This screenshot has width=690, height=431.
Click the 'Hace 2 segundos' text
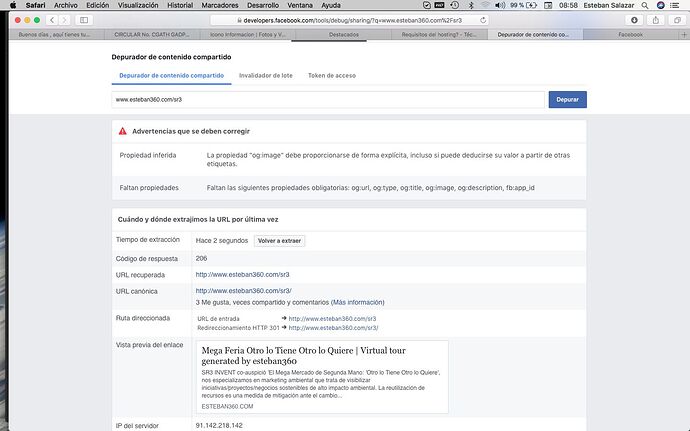(222, 240)
